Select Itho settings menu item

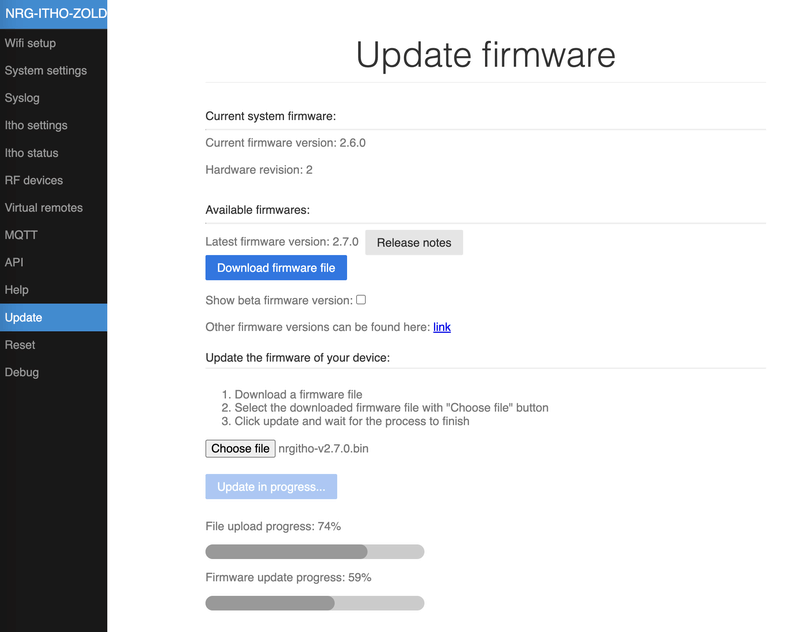click(36, 125)
